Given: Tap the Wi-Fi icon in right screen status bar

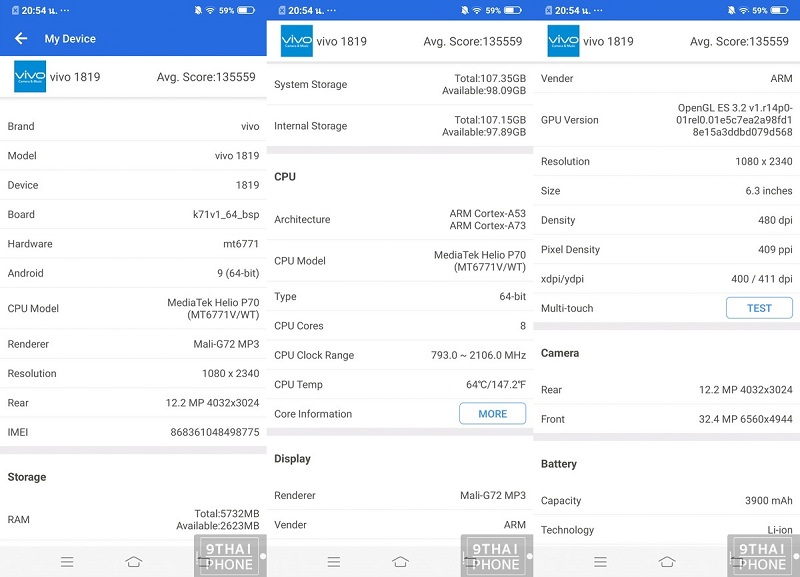Looking at the screenshot, I should (743, 10).
